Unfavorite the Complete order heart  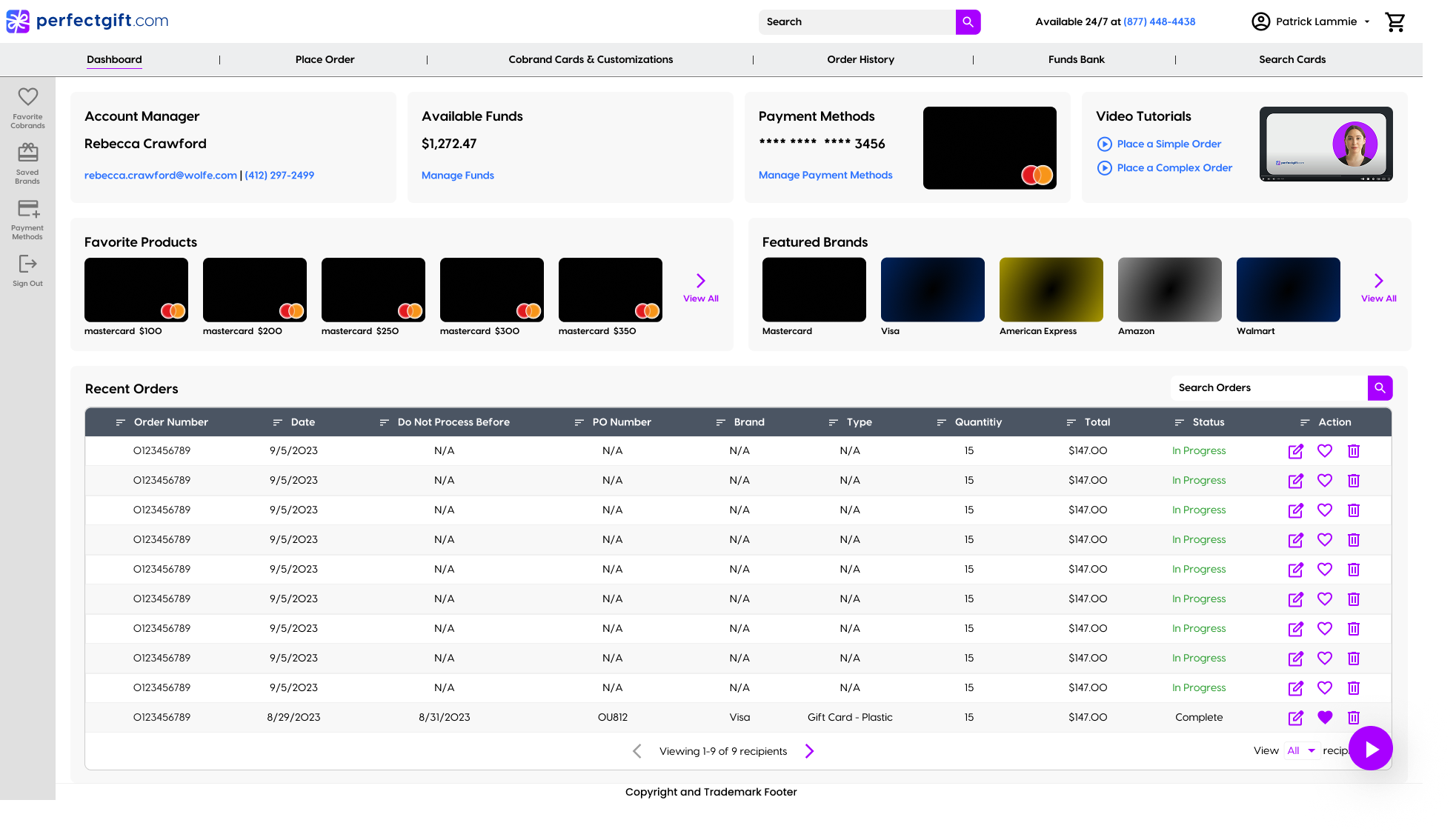[x=1324, y=718]
